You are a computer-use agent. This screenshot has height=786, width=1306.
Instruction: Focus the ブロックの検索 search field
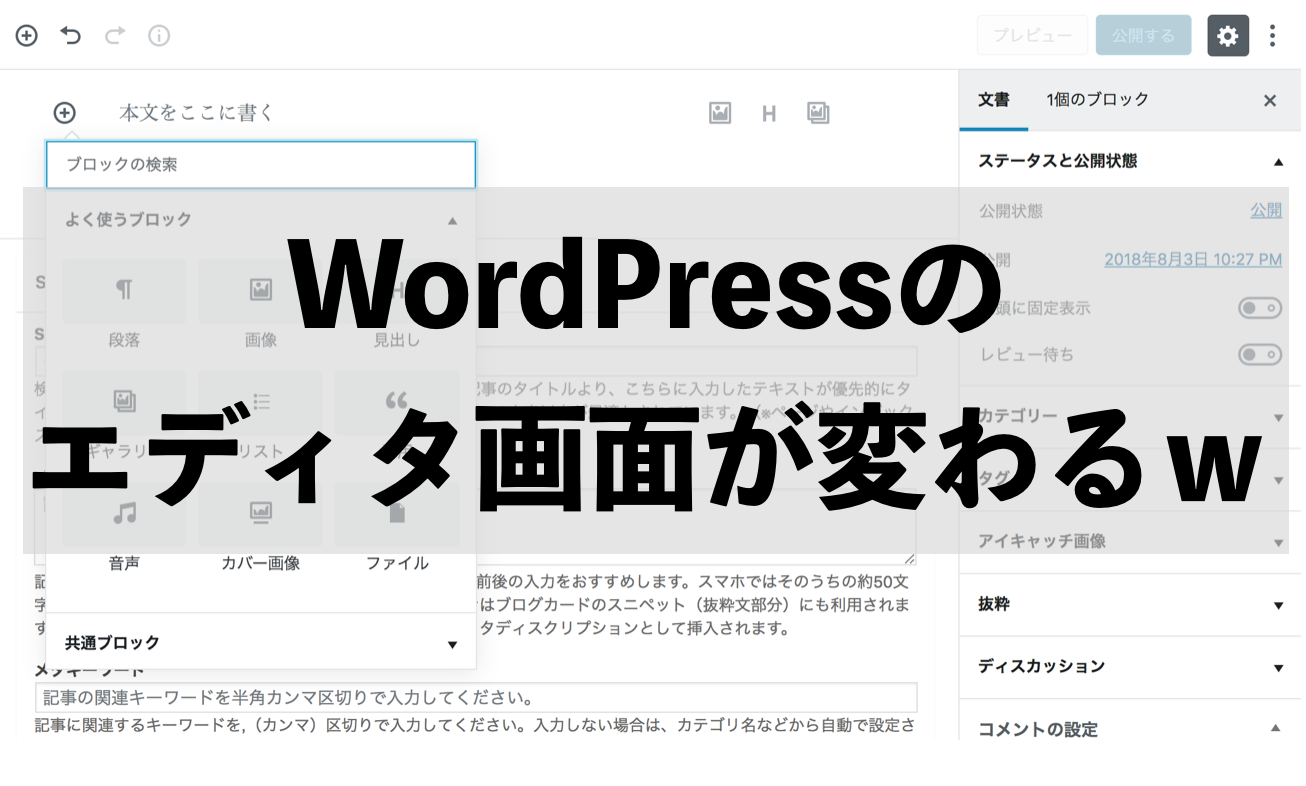click(x=261, y=165)
